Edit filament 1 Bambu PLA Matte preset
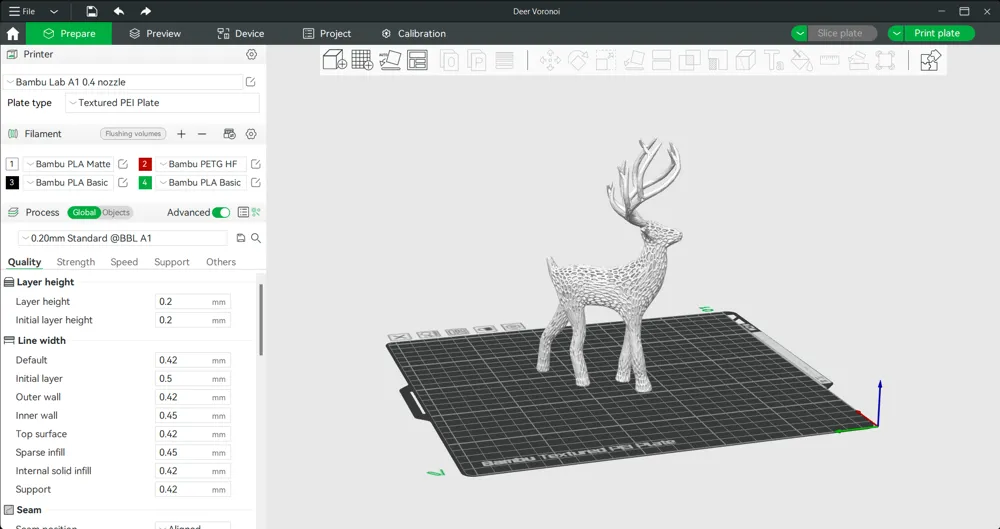Viewport: 1000px width, 529px height. pyautogui.click(x=123, y=164)
